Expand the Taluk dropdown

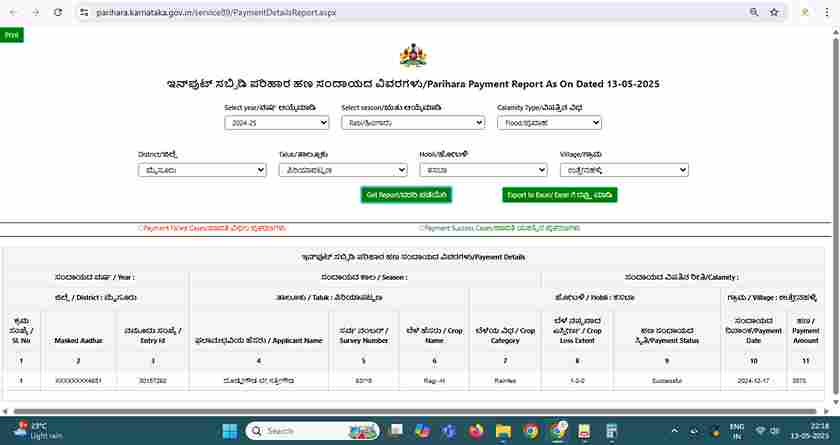pos(343,170)
